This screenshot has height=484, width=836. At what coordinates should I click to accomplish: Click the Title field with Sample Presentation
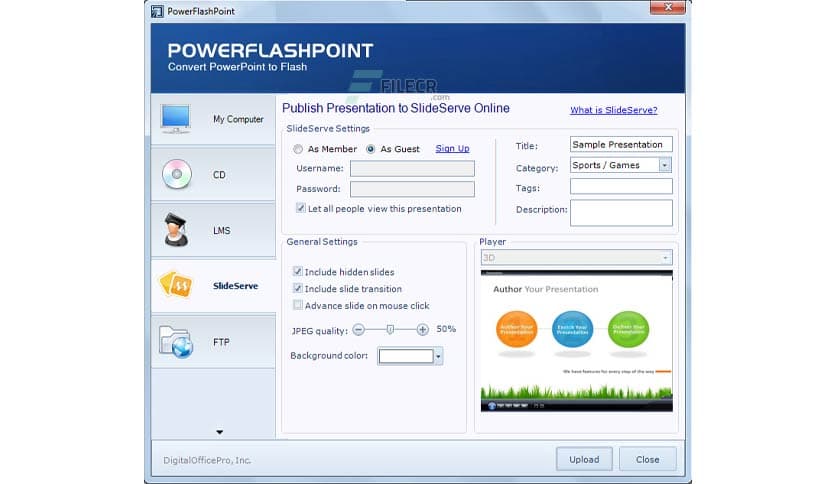(x=621, y=144)
